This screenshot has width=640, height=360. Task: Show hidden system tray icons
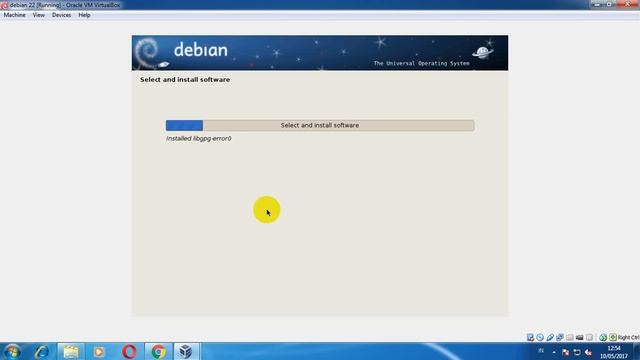[554, 352]
